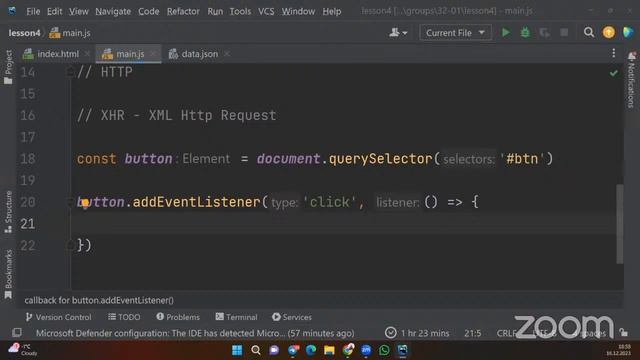Open the Help menu
This screenshot has height=360, width=640.
coord(331,11)
